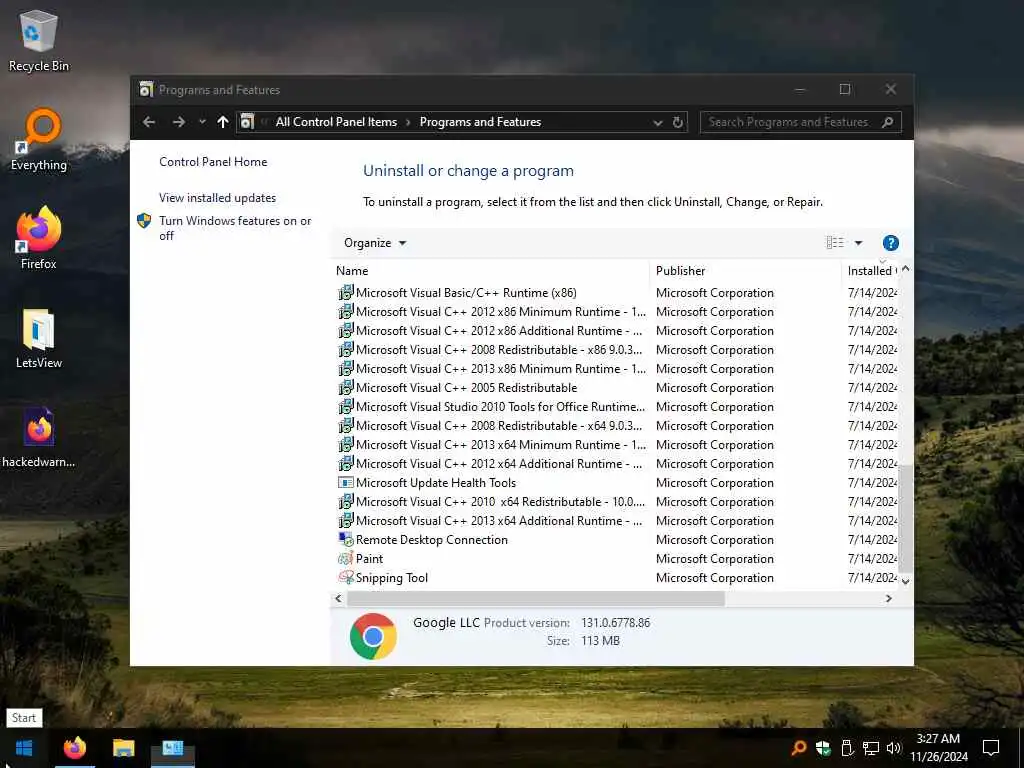Open the network tray icon
Viewport: 1024px width, 768px height.
coord(871,748)
